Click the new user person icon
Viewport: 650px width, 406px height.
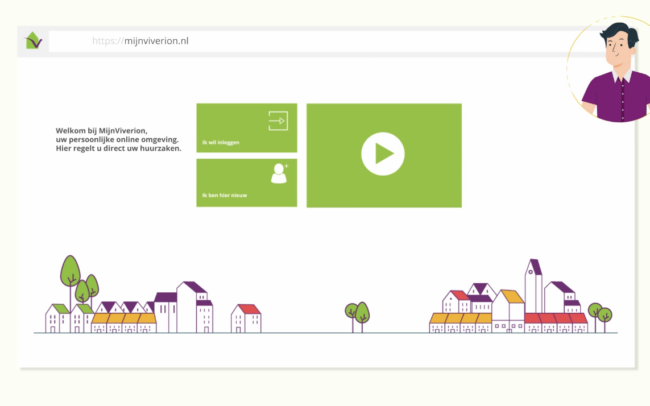coord(278,174)
